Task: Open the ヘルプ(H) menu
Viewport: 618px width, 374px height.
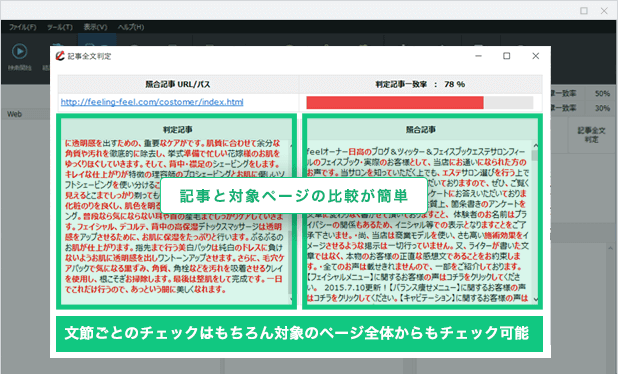Action: [x=130, y=27]
